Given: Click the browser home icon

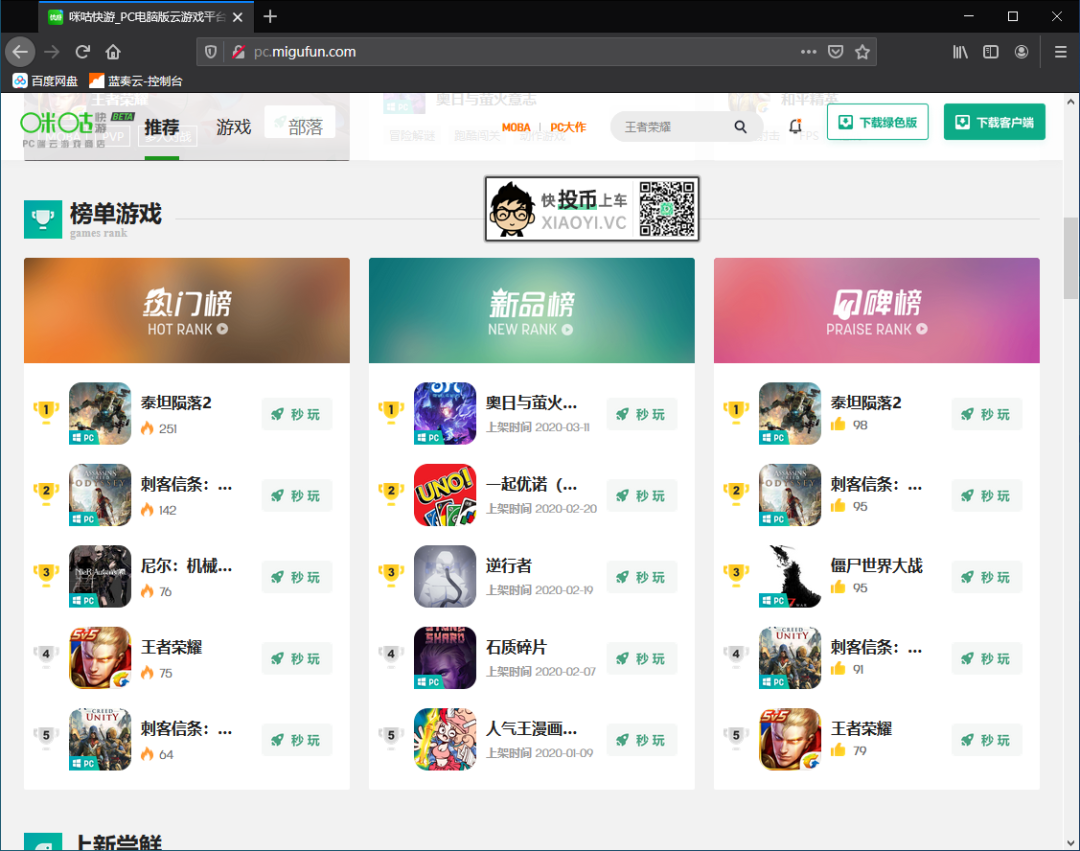Looking at the screenshot, I should (113, 51).
